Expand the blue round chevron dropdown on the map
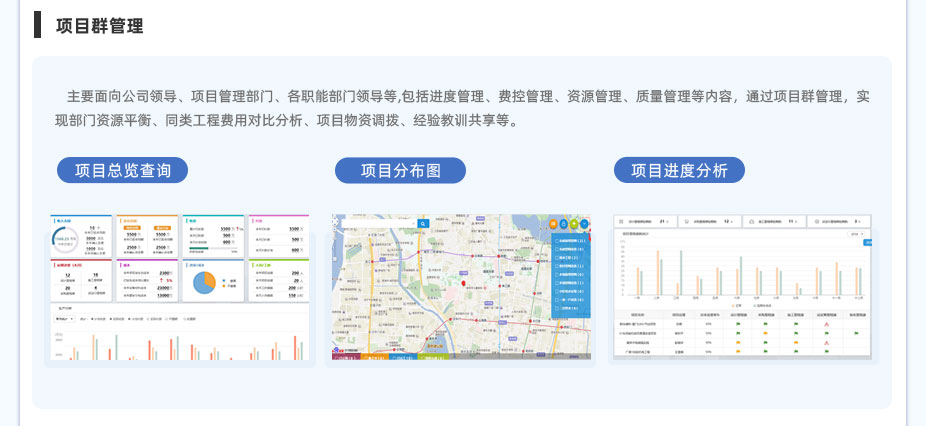Screen dimensions: 926x426 tap(584, 224)
